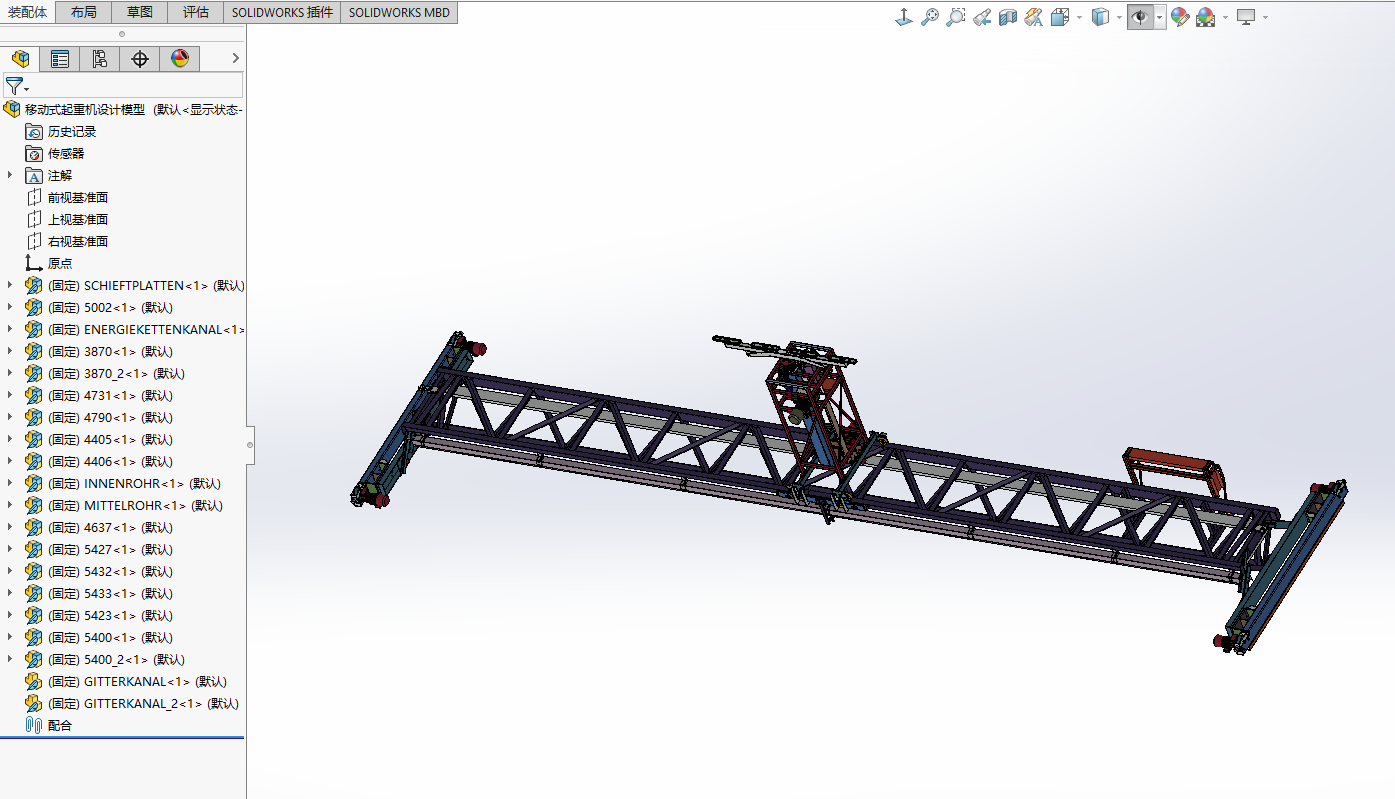Select the Zoom to Area tool
1395x799 pixels.
pyautogui.click(x=956, y=17)
